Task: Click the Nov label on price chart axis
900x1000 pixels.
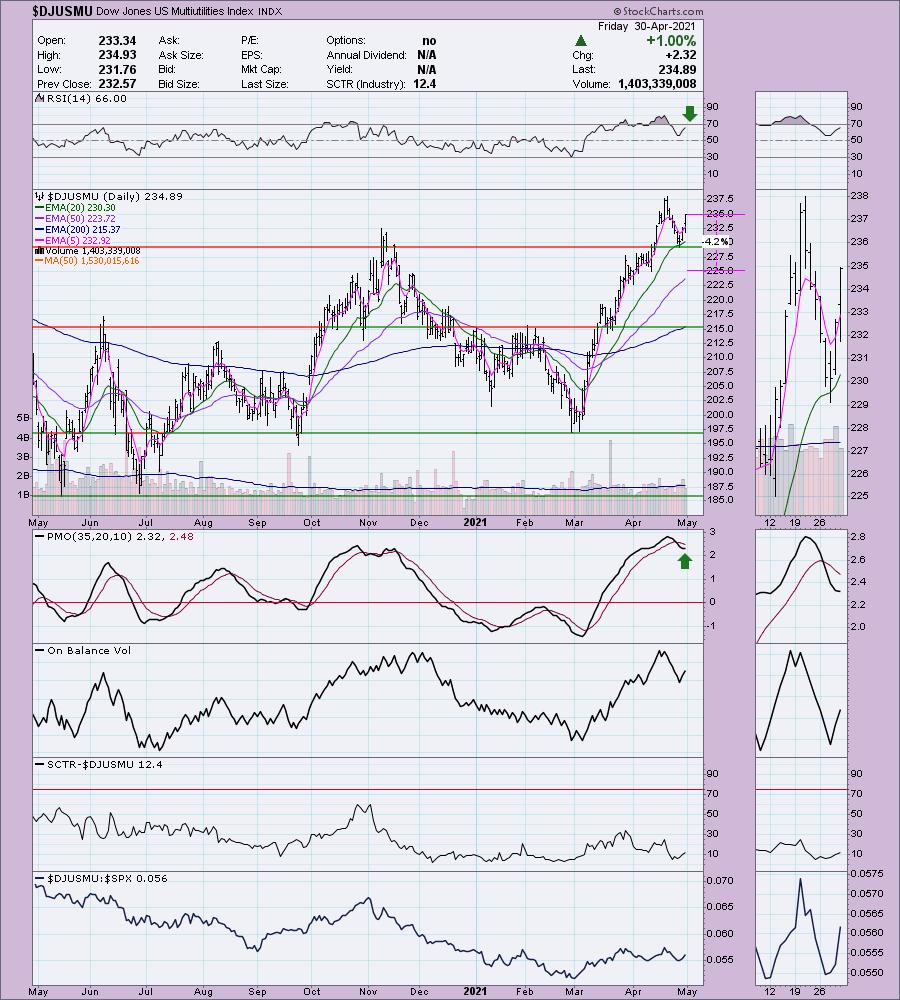Action: (x=368, y=523)
